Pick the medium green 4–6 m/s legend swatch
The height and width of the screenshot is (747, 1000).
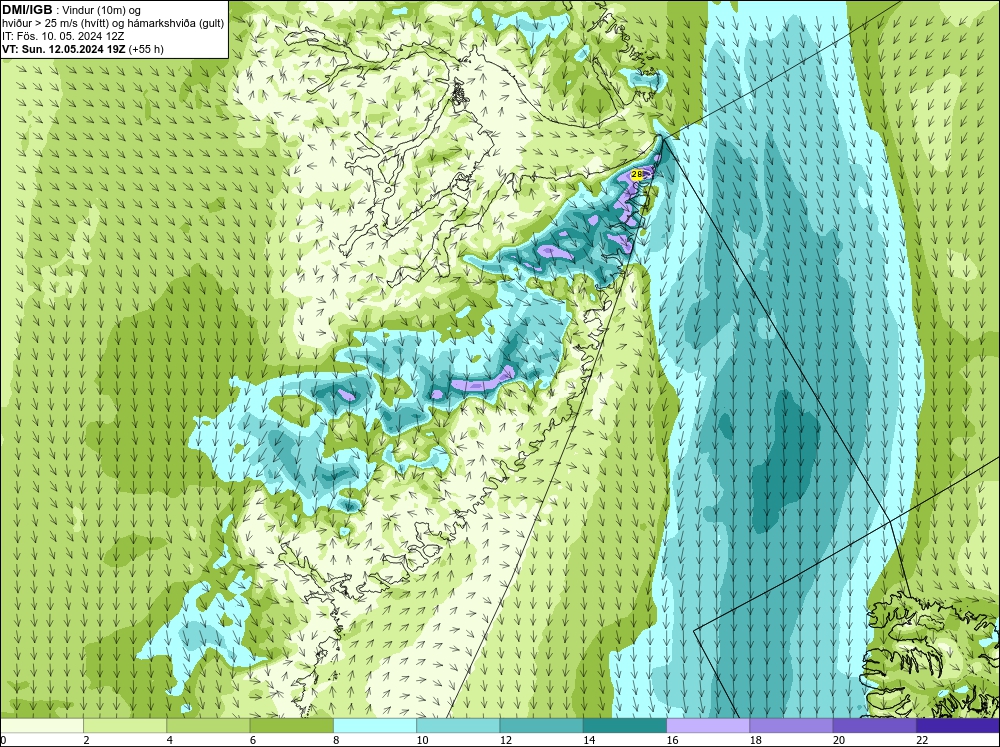tap(208, 725)
